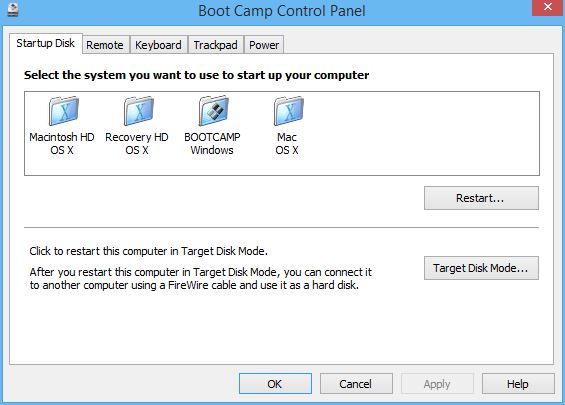
Task: Dismiss the dialog with Cancel
Action: 356,384
